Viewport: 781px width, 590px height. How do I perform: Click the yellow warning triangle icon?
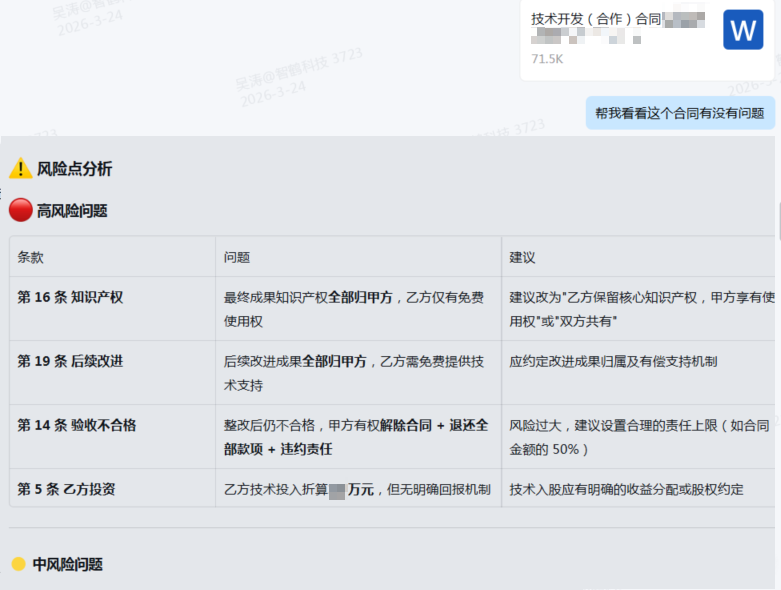[x=20, y=169]
